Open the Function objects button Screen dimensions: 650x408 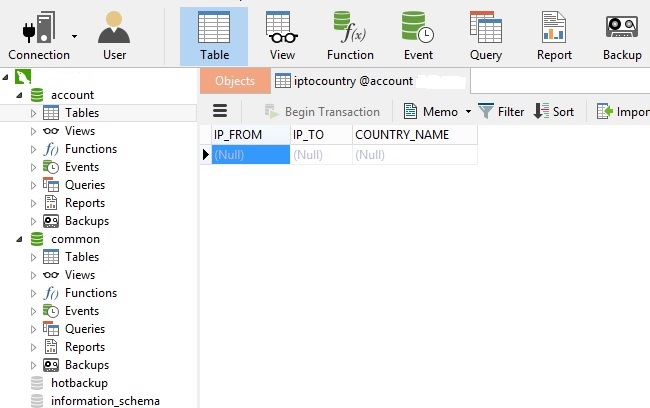pyautogui.click(x=350, y=36)
